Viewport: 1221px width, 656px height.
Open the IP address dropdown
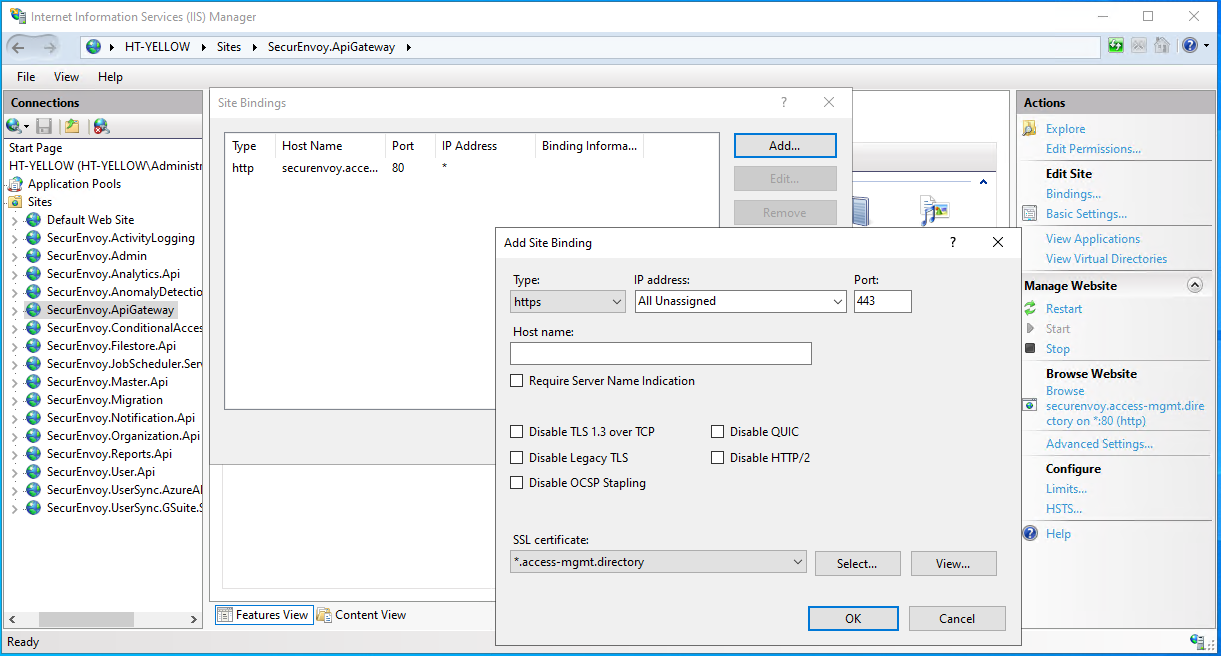[x=740, y=301]
